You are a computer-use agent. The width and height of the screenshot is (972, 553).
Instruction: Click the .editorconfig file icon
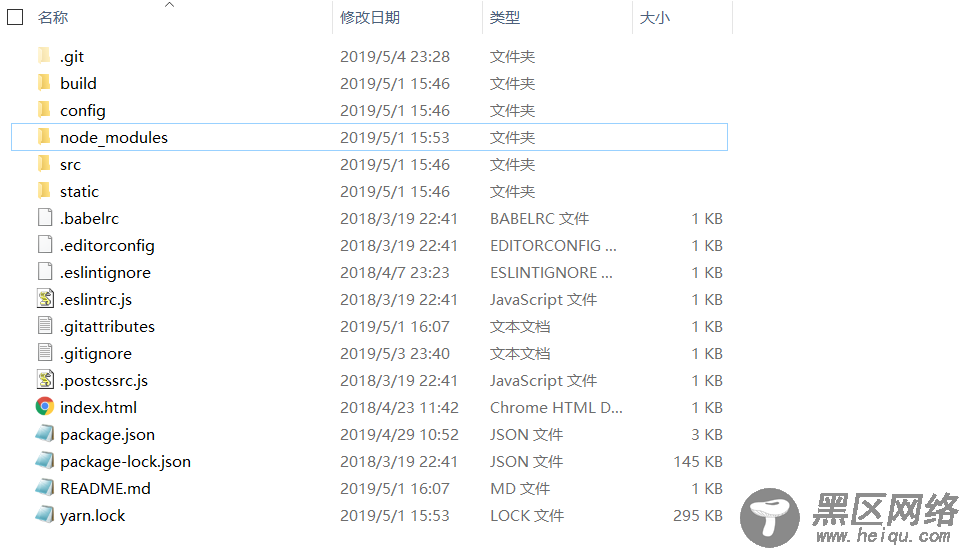pos(45,245)
